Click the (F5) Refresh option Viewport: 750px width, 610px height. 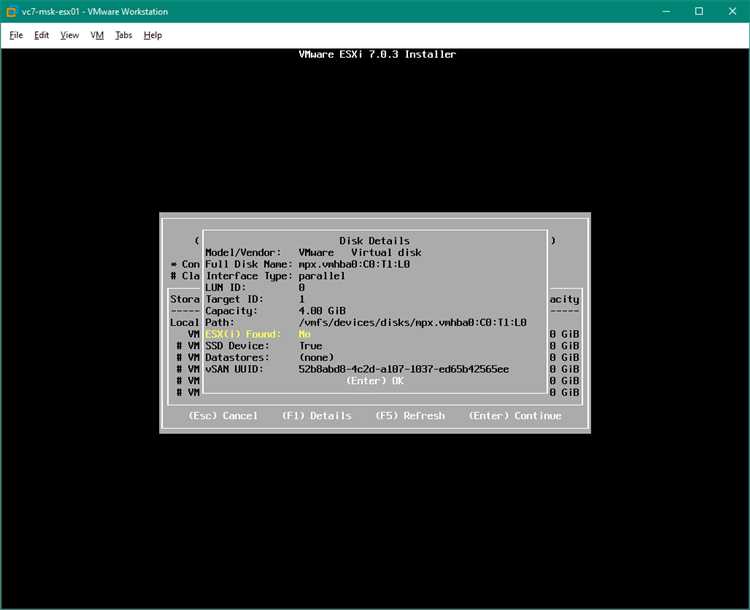pos(410,416)
